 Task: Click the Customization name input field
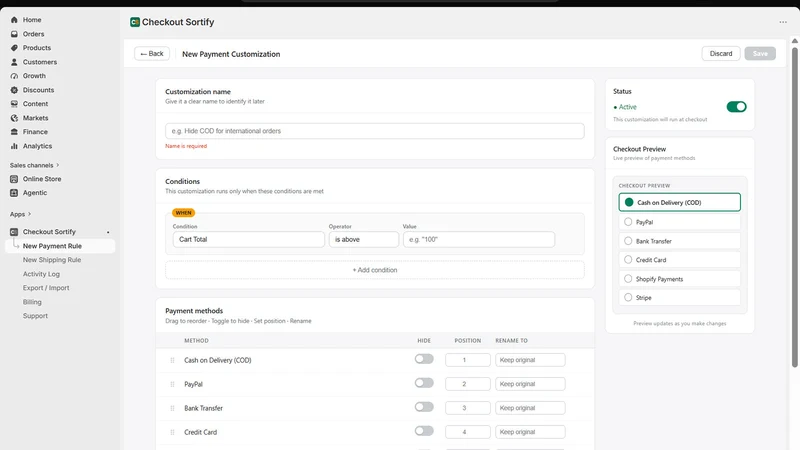point(375,131)
